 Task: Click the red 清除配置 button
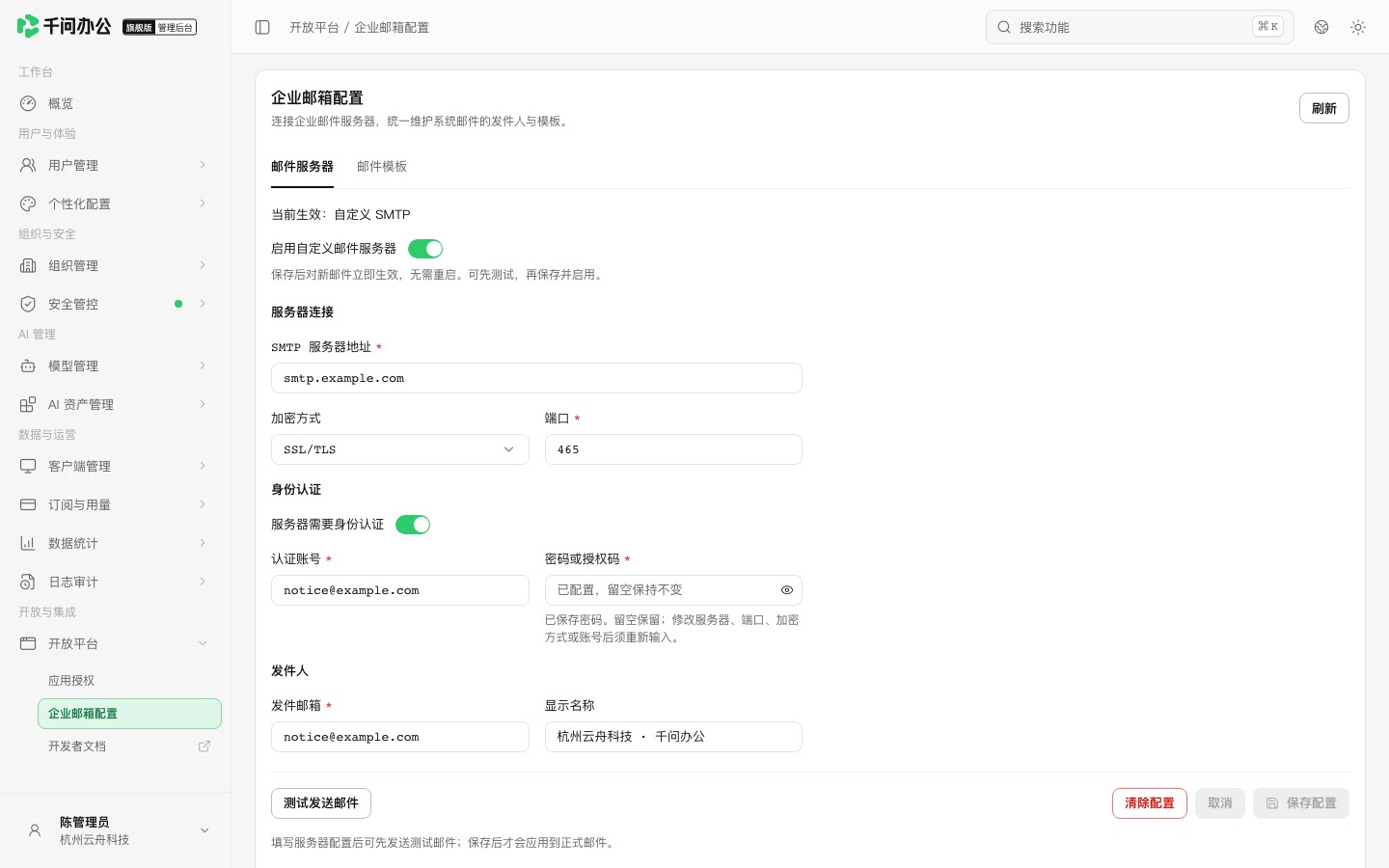click(x=1149, y=803)
